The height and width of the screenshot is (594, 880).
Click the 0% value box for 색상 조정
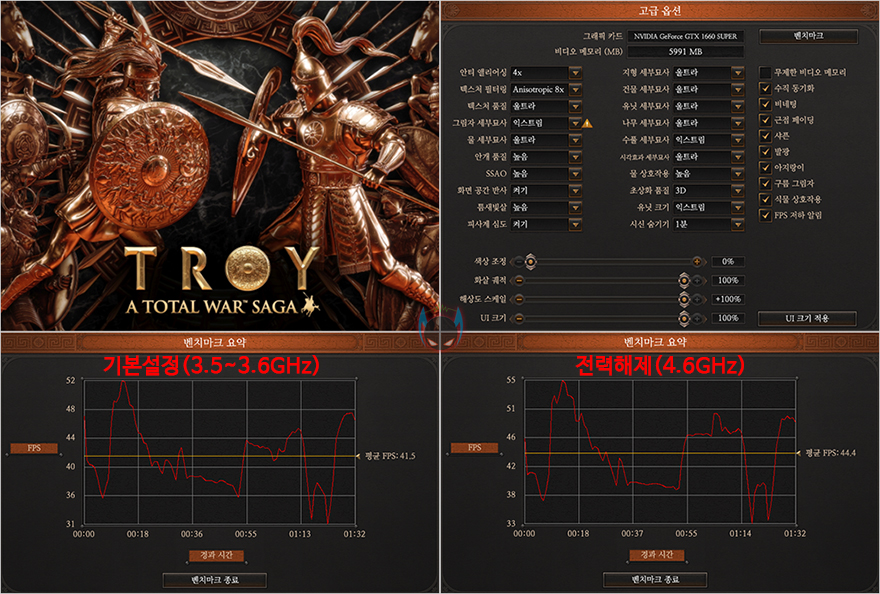click(x=728, y=262)
